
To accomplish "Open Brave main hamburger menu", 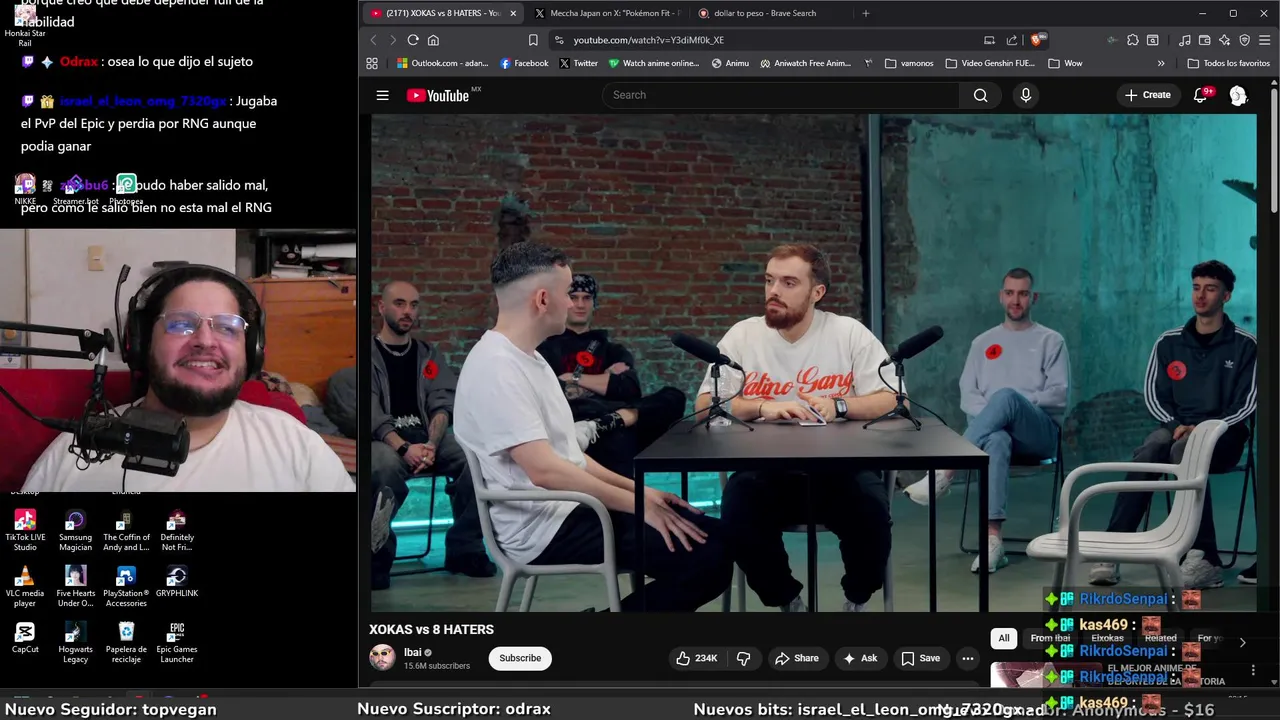I will pos(1265,40).
